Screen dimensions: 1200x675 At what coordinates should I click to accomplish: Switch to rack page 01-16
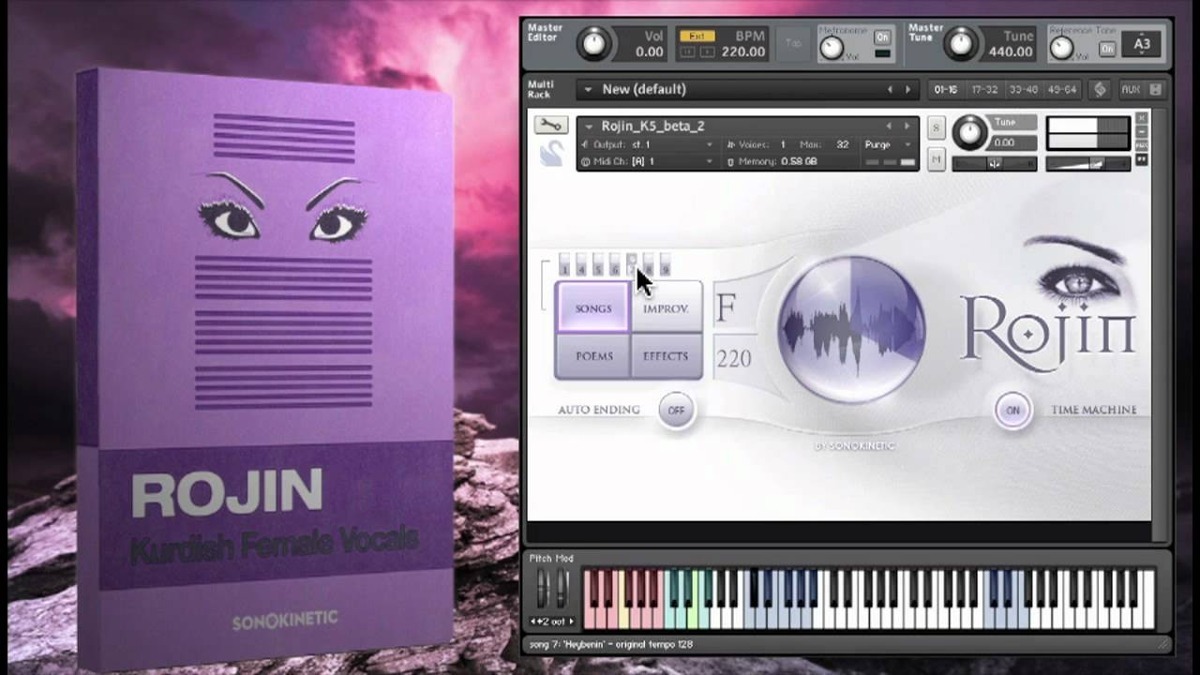(945, 89)
